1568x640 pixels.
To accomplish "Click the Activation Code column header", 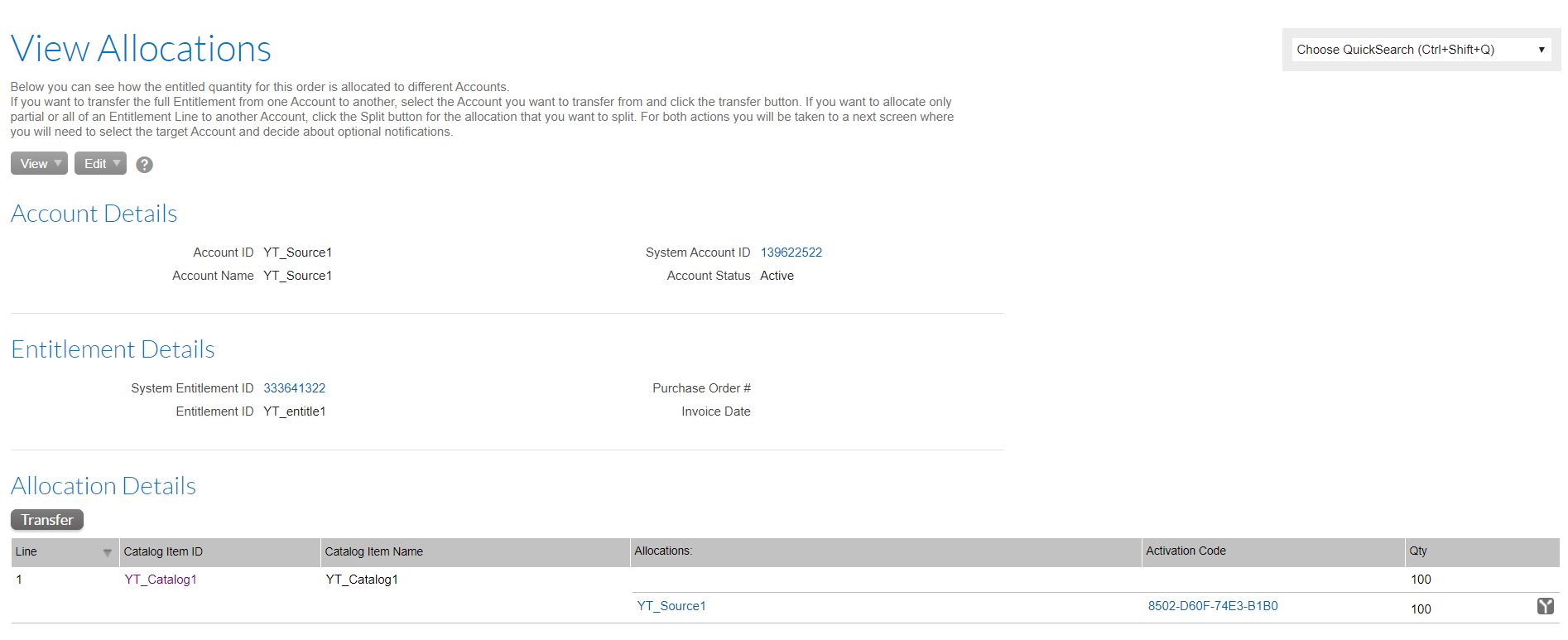I will pyautogui.click(x=1273, y=552).
